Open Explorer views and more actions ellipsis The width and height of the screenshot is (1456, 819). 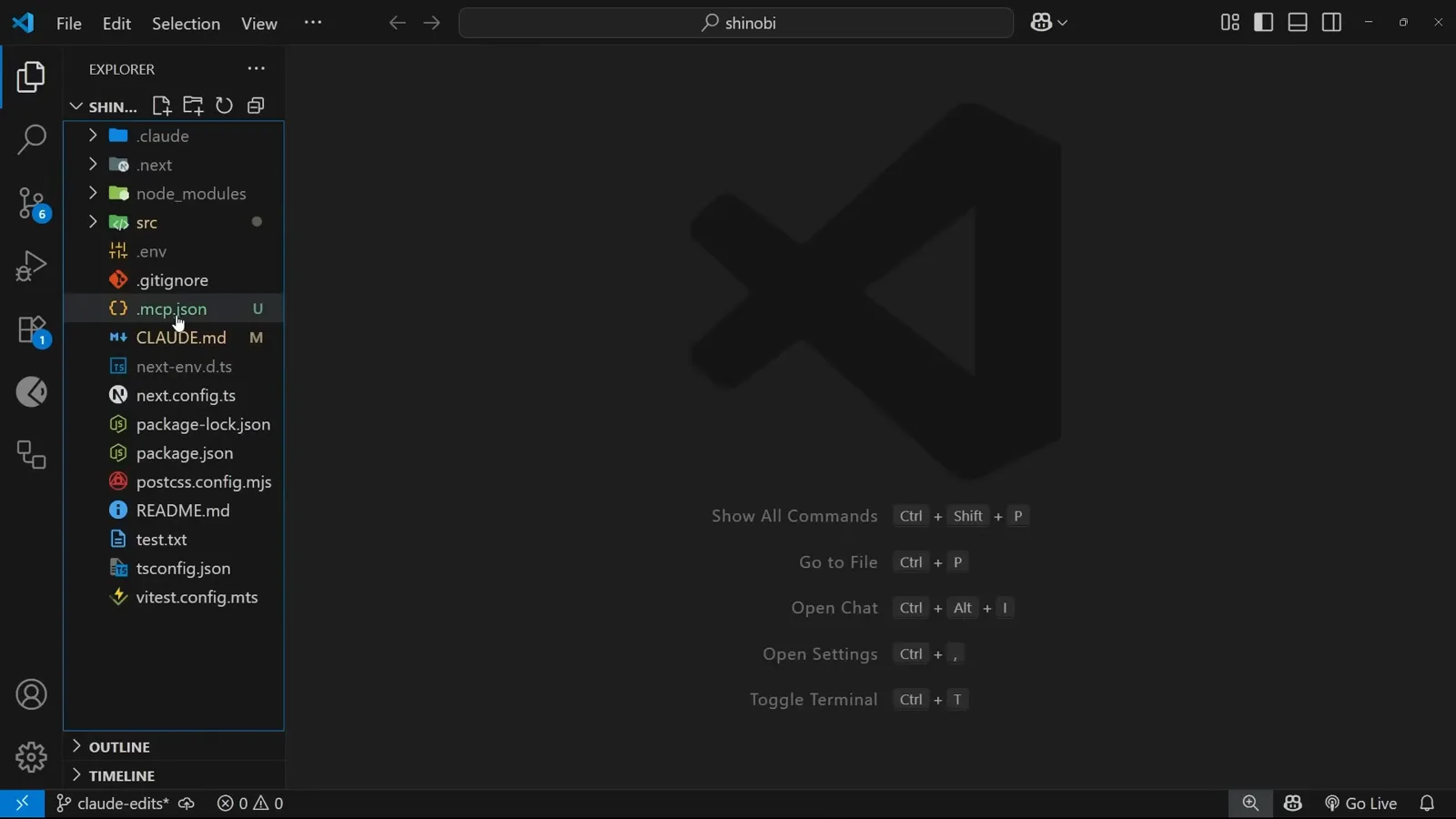pos(257,69)
